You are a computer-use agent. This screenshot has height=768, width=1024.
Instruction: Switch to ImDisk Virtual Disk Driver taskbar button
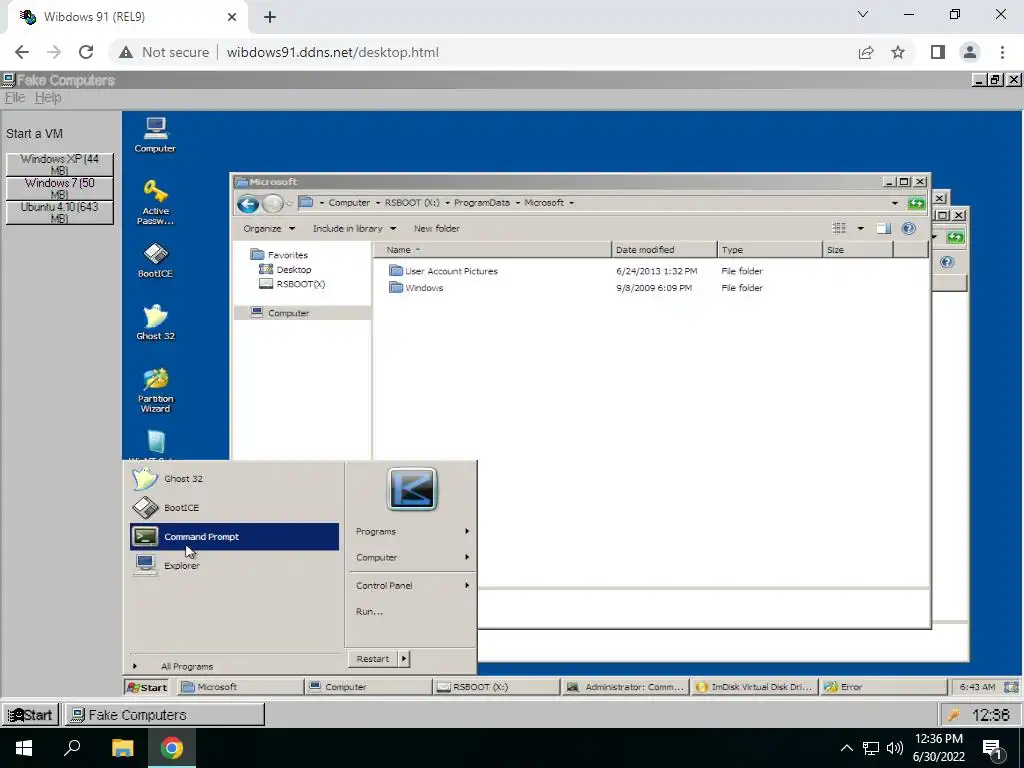(x=754, y=687)
